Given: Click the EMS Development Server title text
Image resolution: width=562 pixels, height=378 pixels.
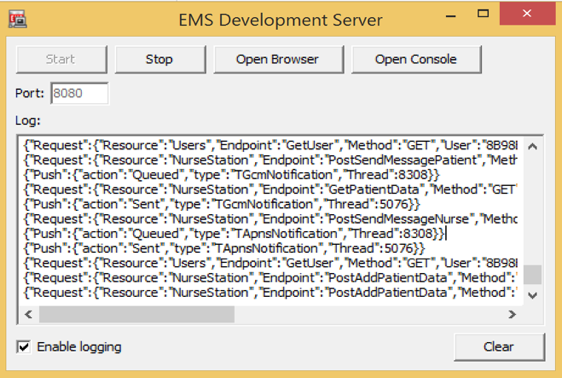Looking at the screenshot, I should (x=281, y=20).
